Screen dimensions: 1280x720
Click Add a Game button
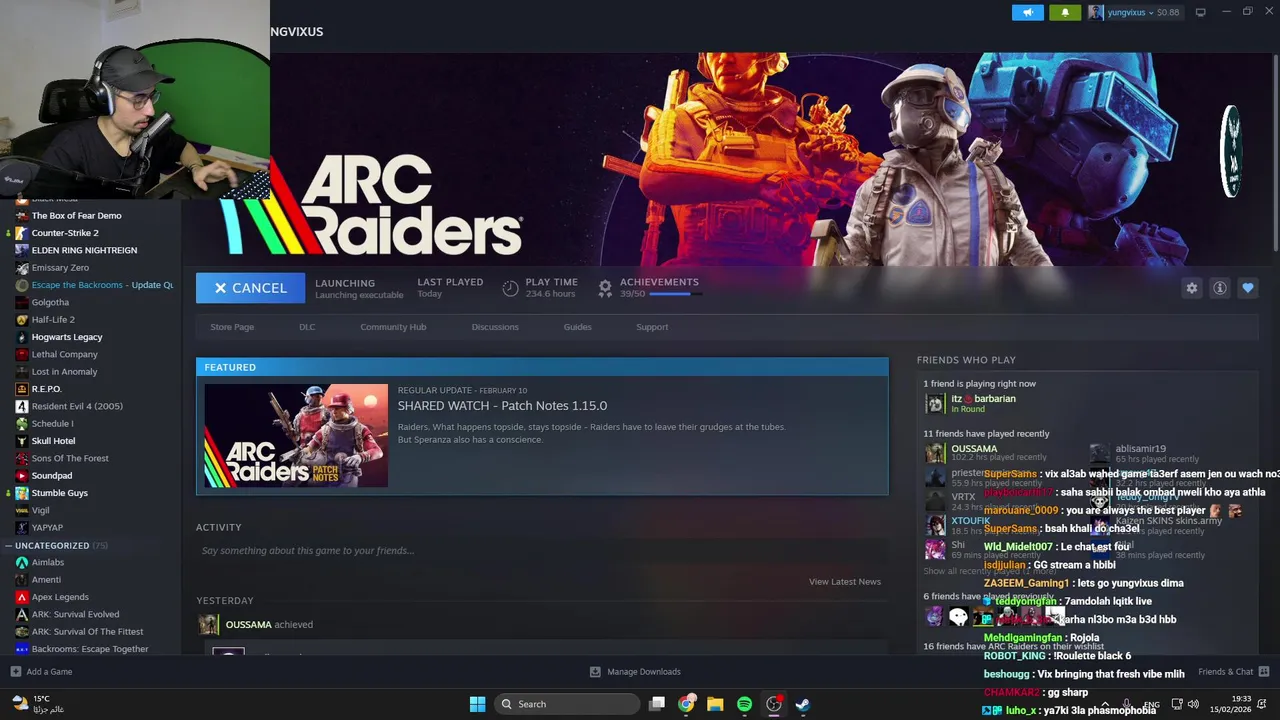pyautogui.click(x=41, y=672)
